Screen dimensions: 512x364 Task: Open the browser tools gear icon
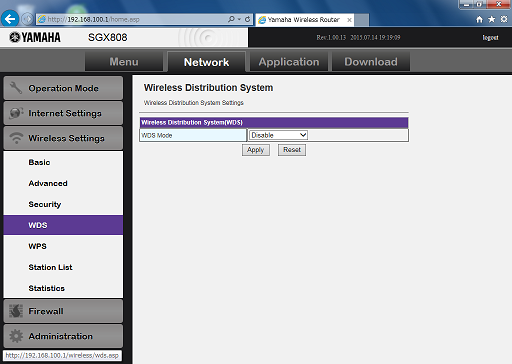[x=504, y=19]
